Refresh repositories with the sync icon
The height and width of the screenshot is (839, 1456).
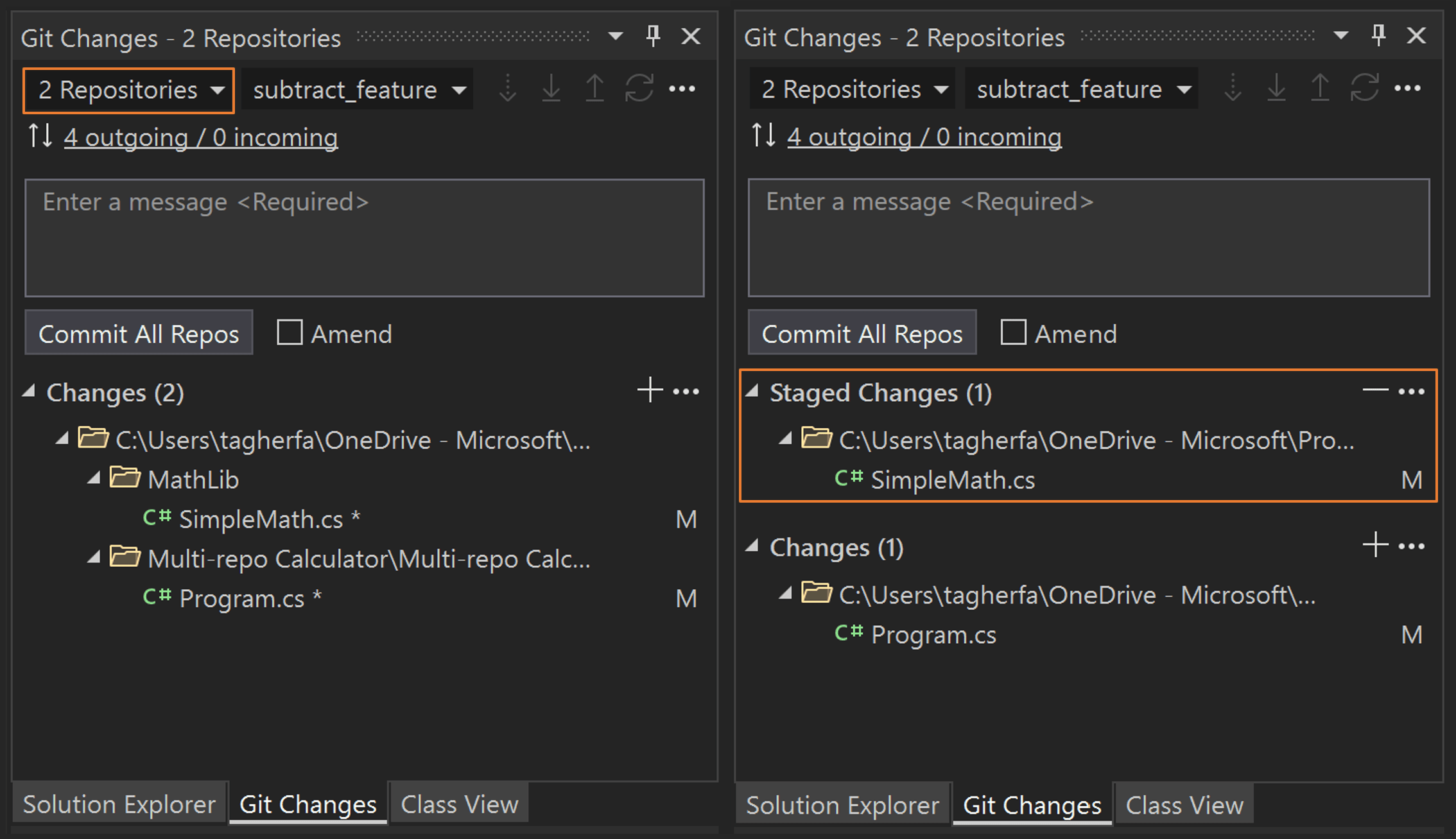click(x=638, y=89)
